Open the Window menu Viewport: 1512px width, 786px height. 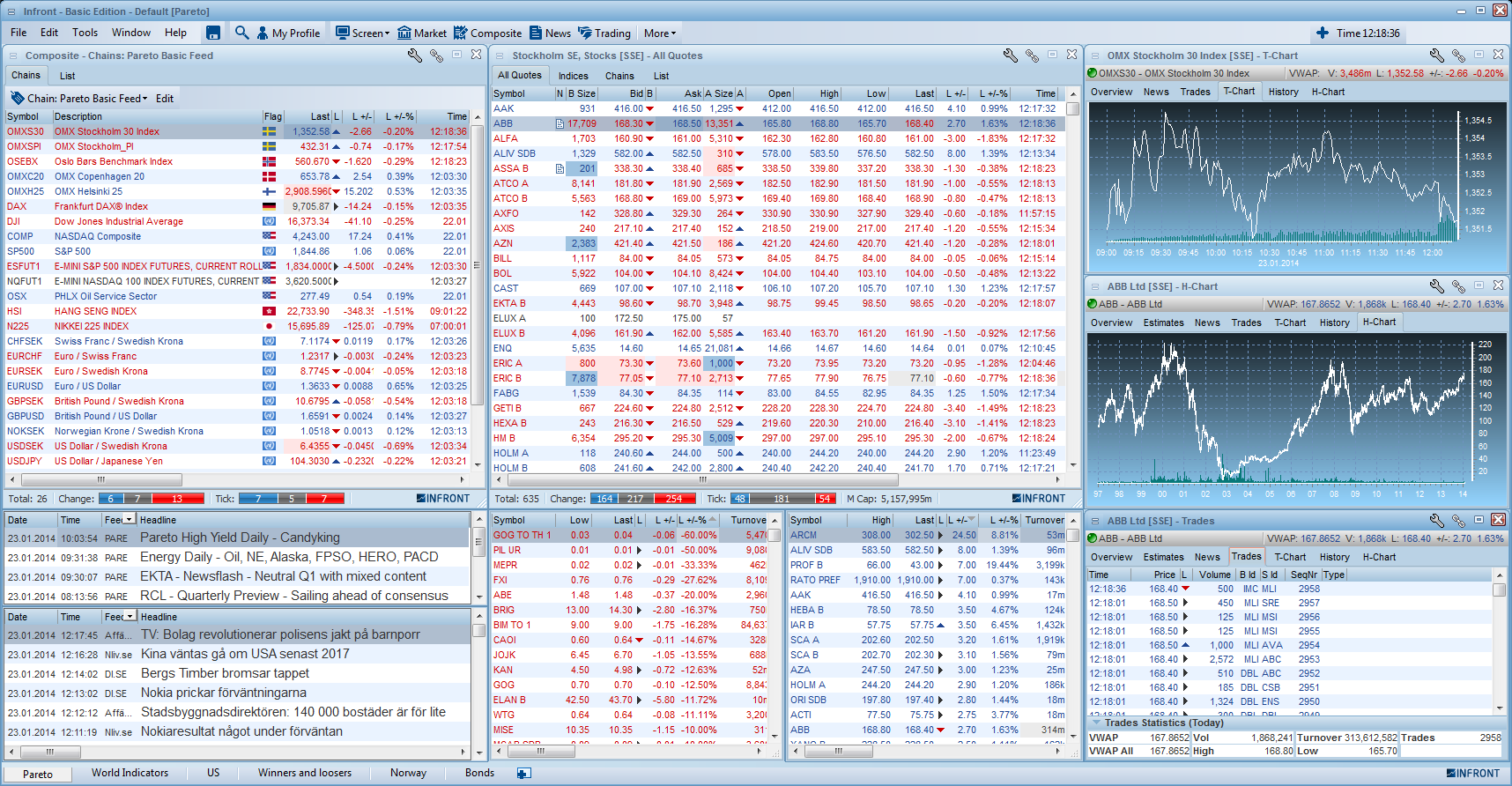pos(131,33)
